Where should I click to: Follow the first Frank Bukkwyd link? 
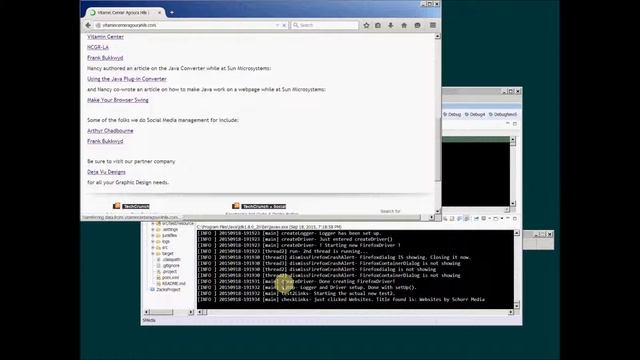(x=105, y=58)
